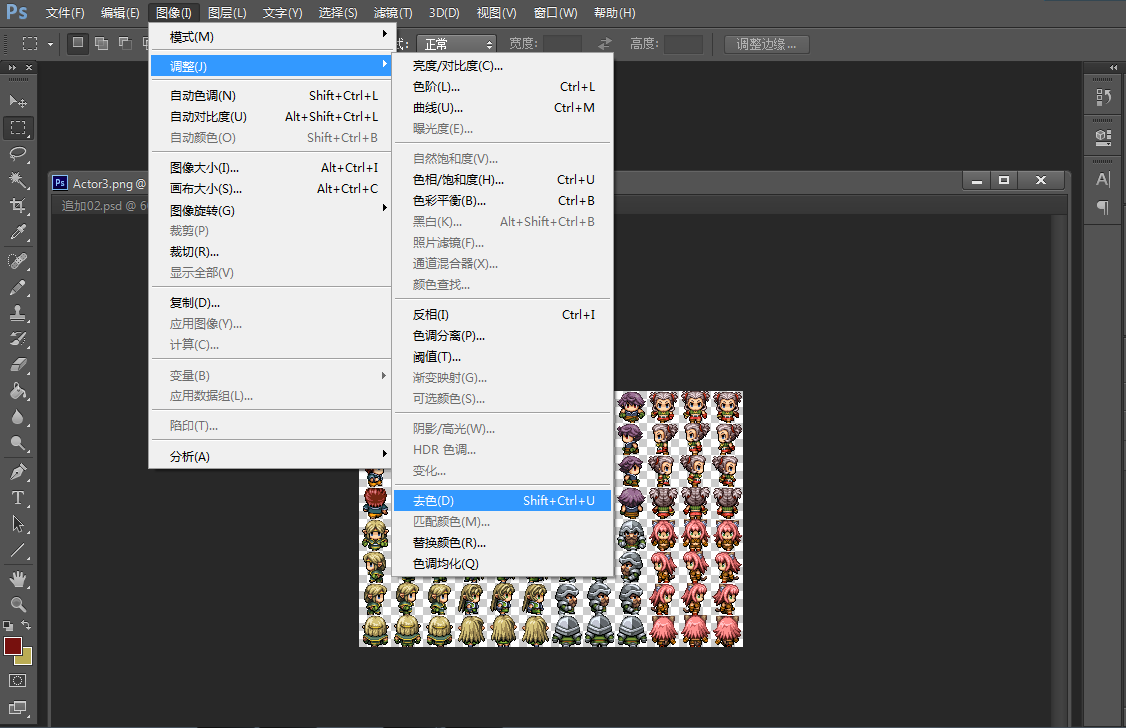Select the Crop tool

[x=18, y=206]
